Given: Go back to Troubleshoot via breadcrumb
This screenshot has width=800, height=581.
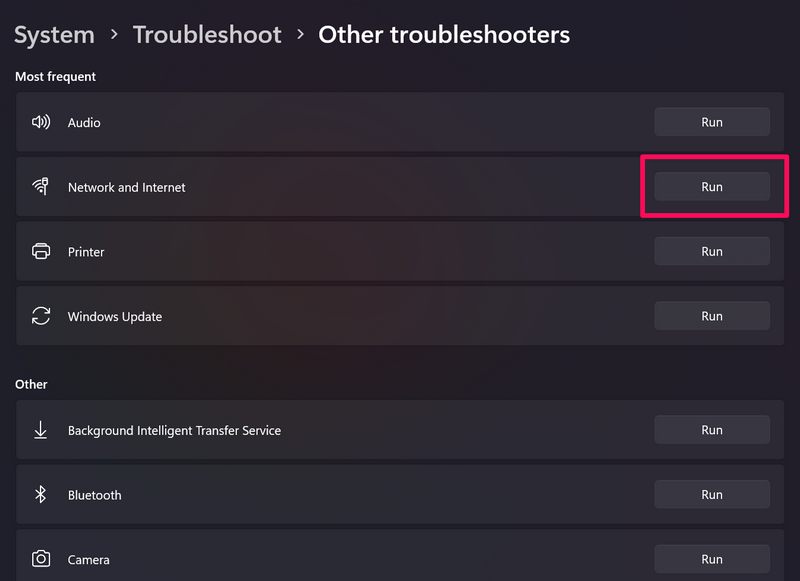Looking at the screenshot, I should [x=207, y=34].
